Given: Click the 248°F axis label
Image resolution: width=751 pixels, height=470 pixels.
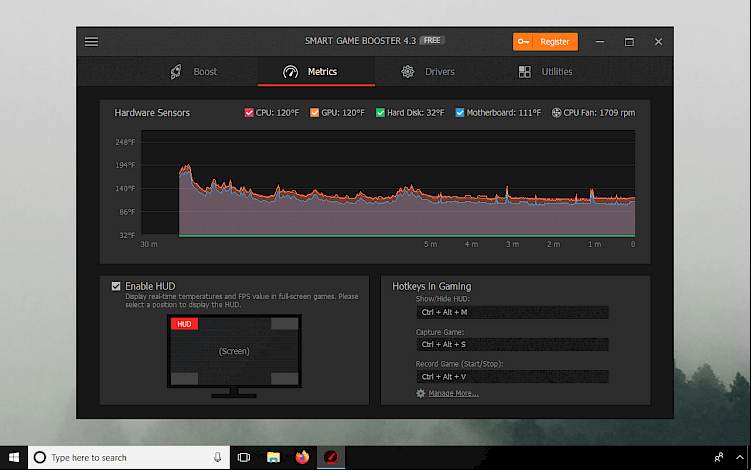Looking at the screenshot, I should click(125, 142).
